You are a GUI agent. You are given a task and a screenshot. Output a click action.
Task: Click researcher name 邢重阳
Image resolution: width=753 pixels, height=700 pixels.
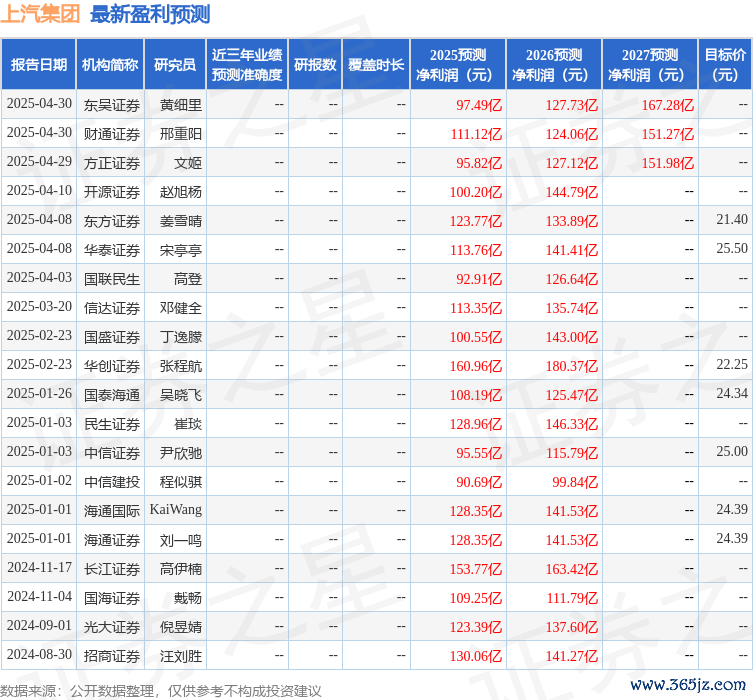click(181, 134)
